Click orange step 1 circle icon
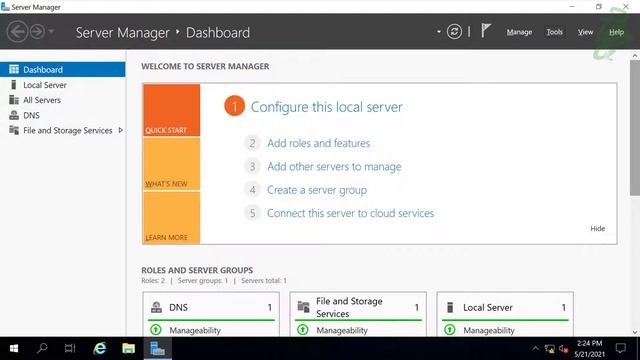 click(x=234, y=106)
